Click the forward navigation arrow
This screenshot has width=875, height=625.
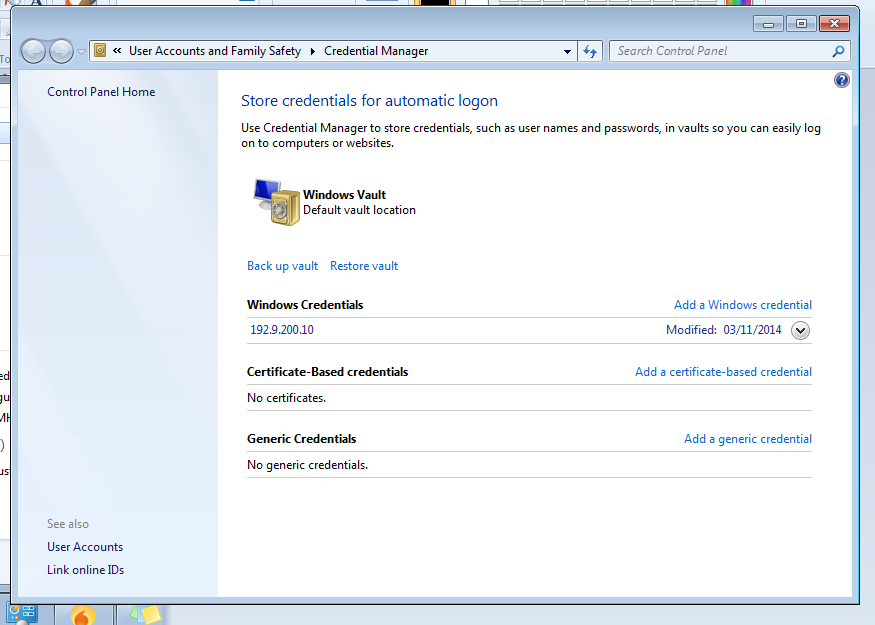pos(60,50)
